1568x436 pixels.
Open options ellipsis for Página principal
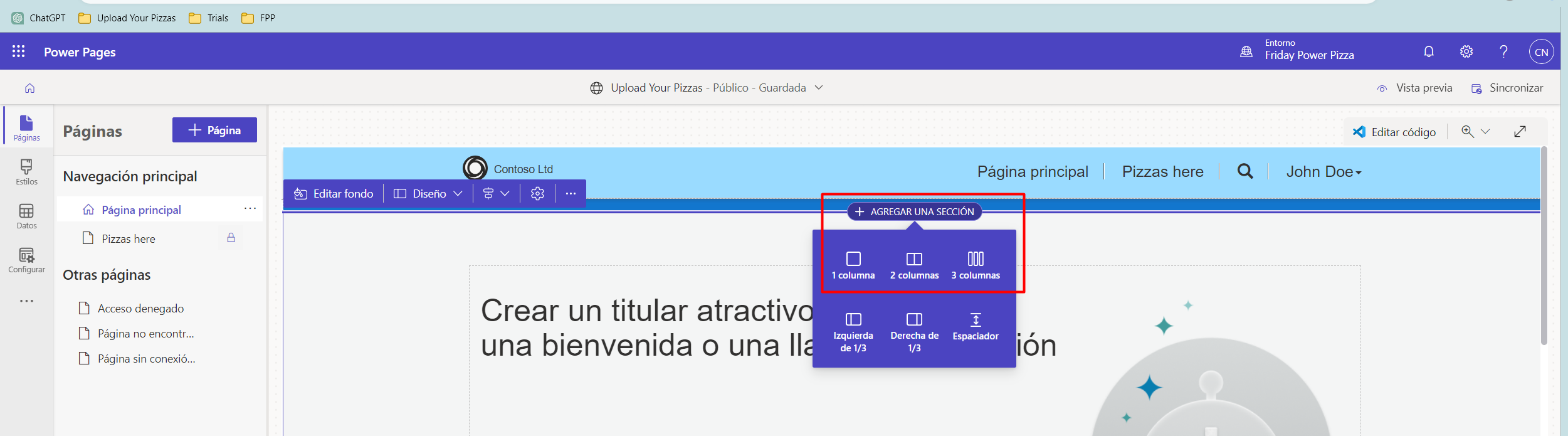point(250,208)
